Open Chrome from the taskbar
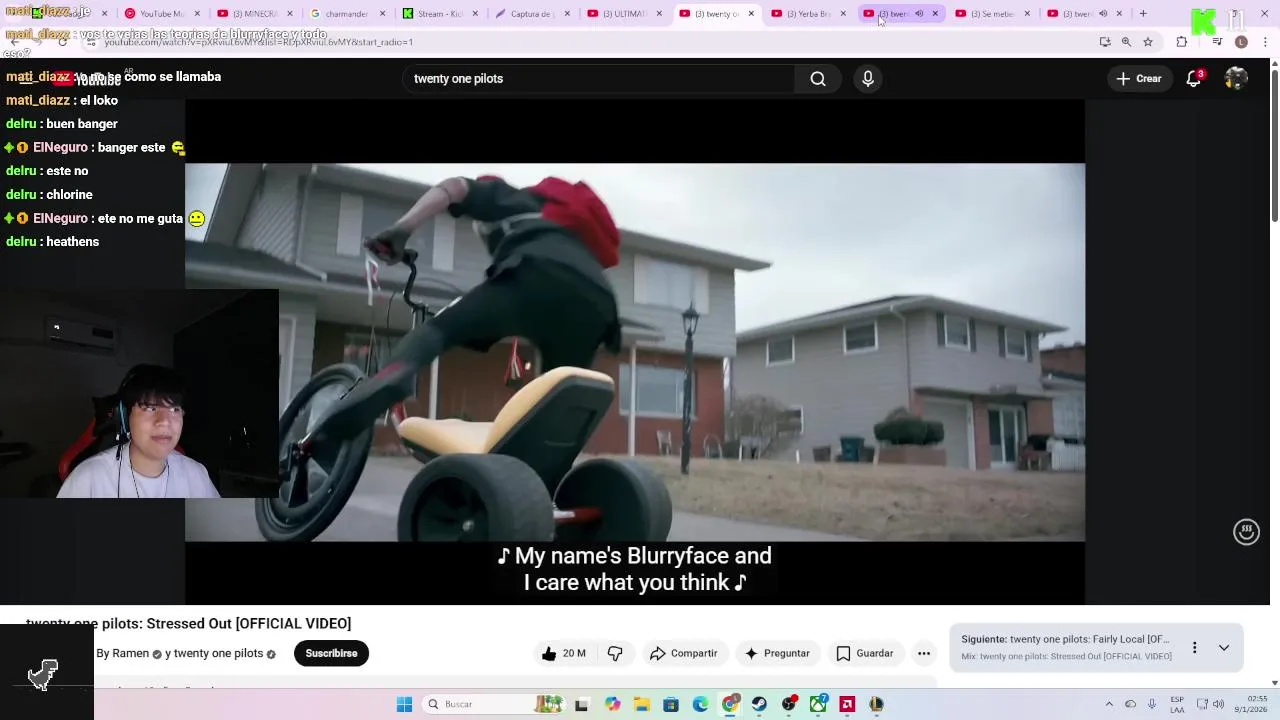Screen dimensions: 1280x720 click(730, 704)
